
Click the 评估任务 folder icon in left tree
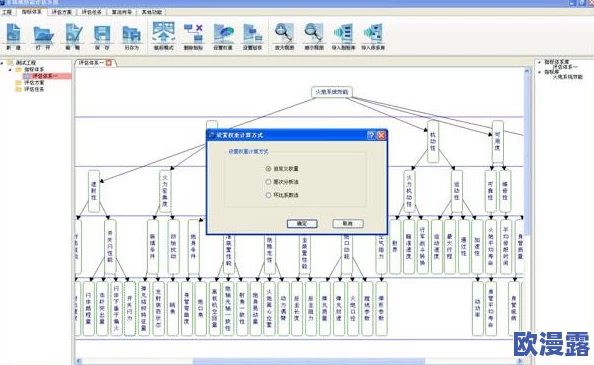pos(18,89)
